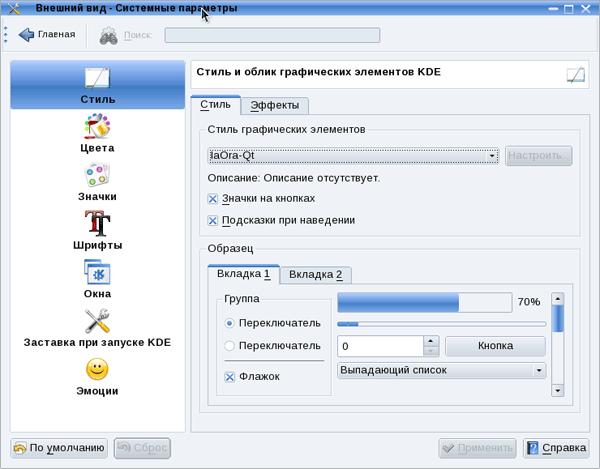Toggle Значки на кнопках checkbox
This screenshot has width=600, height=469.
(212, 199)
